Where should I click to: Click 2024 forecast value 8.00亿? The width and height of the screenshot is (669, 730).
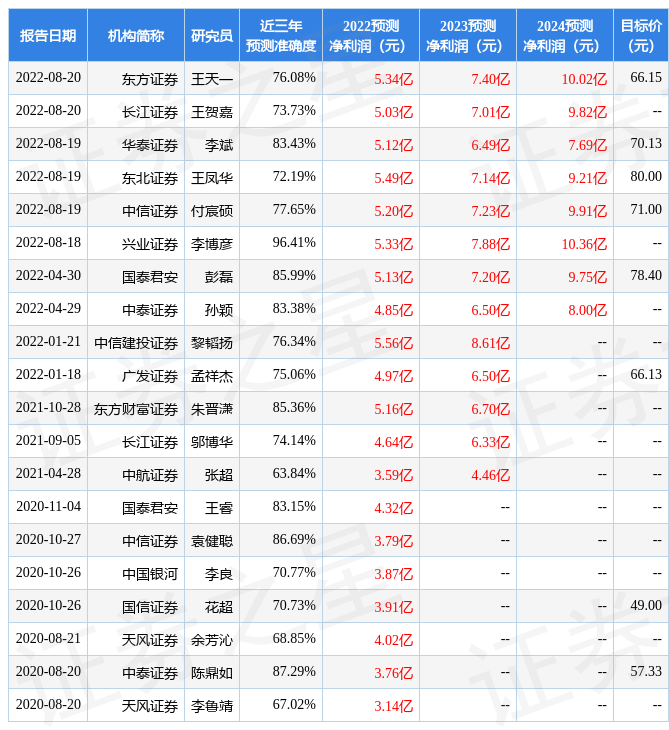[x=588, y=311]
